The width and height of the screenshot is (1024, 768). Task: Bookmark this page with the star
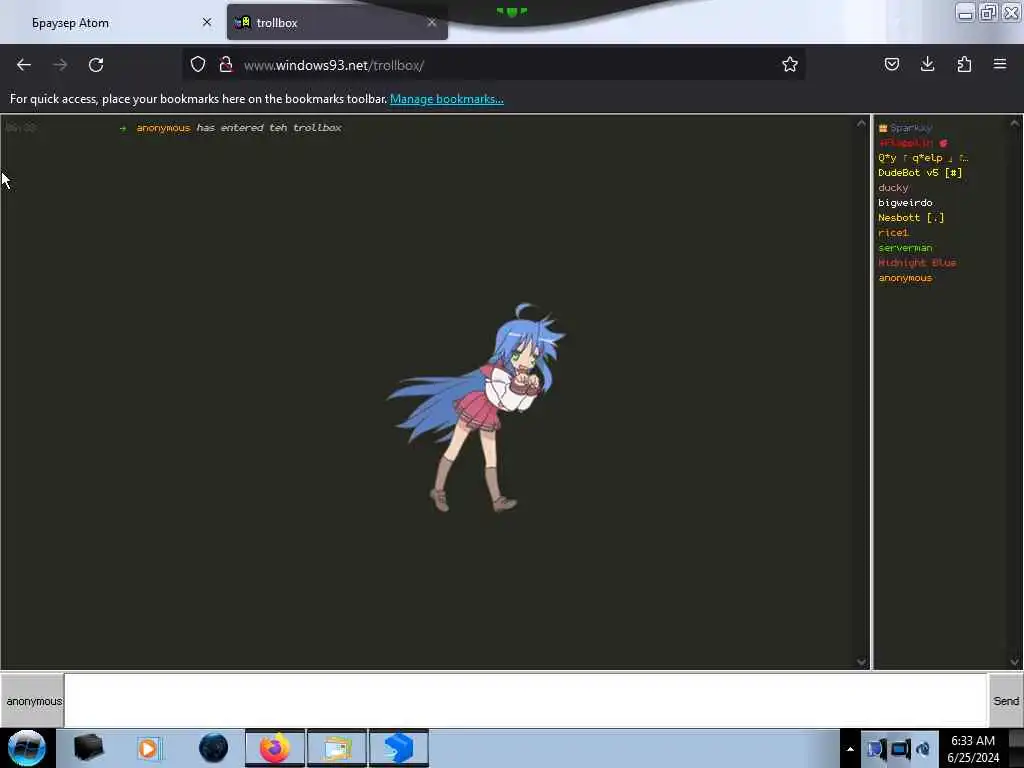pos(790,64)
